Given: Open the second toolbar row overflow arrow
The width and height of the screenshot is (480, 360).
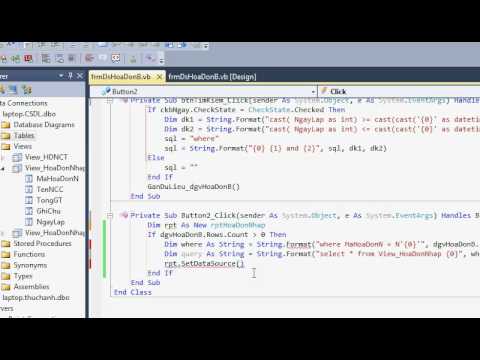Looking at the screenshot, I should coord(162,60).
